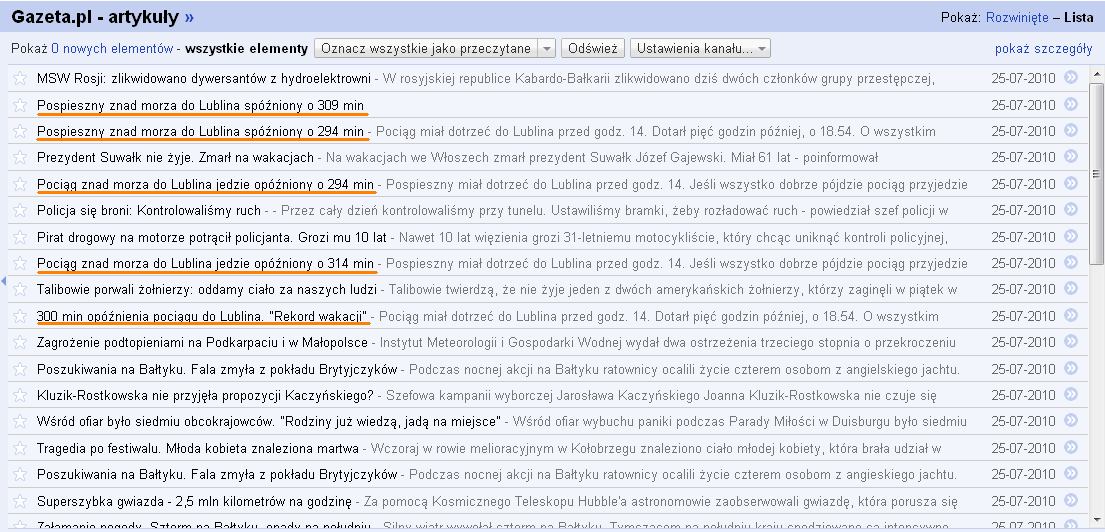Open original link arrow for MSW Rosji article
1105x532 pixels.
point(1071,77)
